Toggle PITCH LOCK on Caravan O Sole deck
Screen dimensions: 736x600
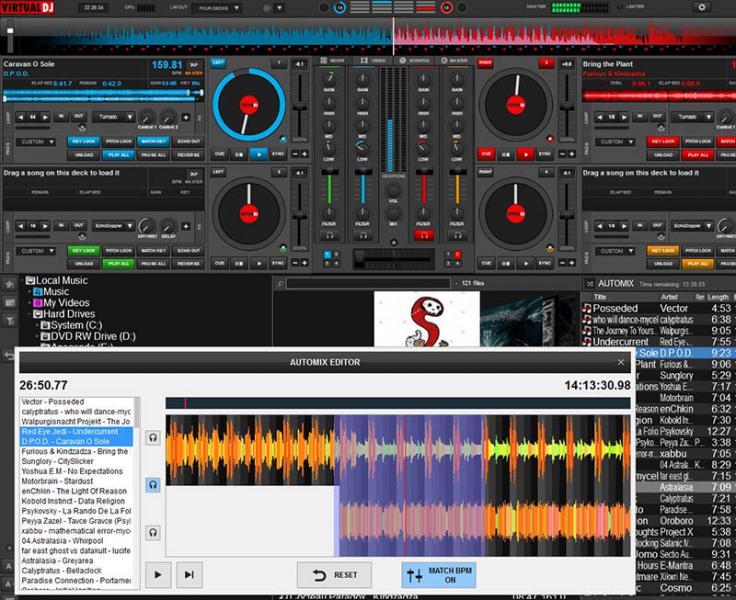(x=119, y=141)
